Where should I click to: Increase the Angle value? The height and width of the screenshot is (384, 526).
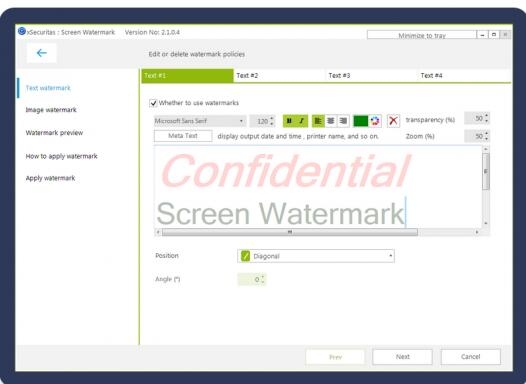263,277
